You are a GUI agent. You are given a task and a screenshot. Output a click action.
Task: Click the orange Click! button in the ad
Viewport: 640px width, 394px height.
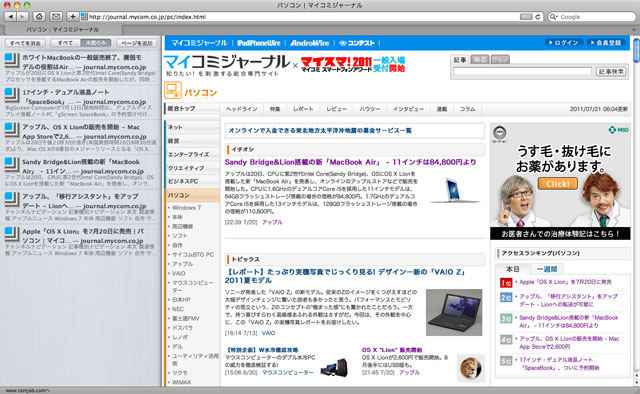pos(558,184)
